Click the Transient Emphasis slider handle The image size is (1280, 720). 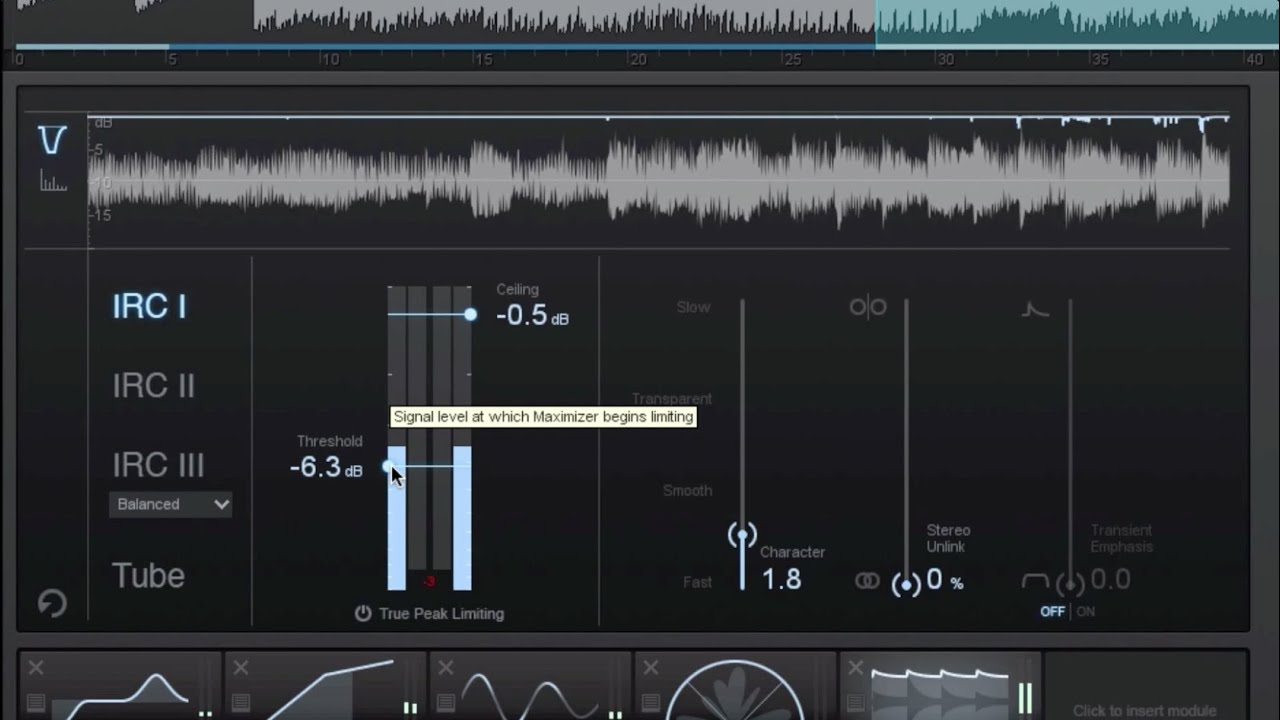point(1070,585)
